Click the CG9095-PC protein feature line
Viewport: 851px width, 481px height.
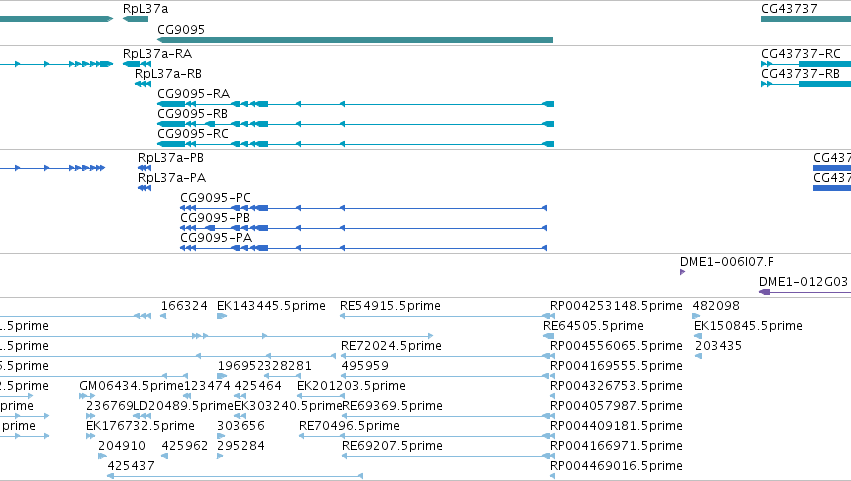[364, 208]
